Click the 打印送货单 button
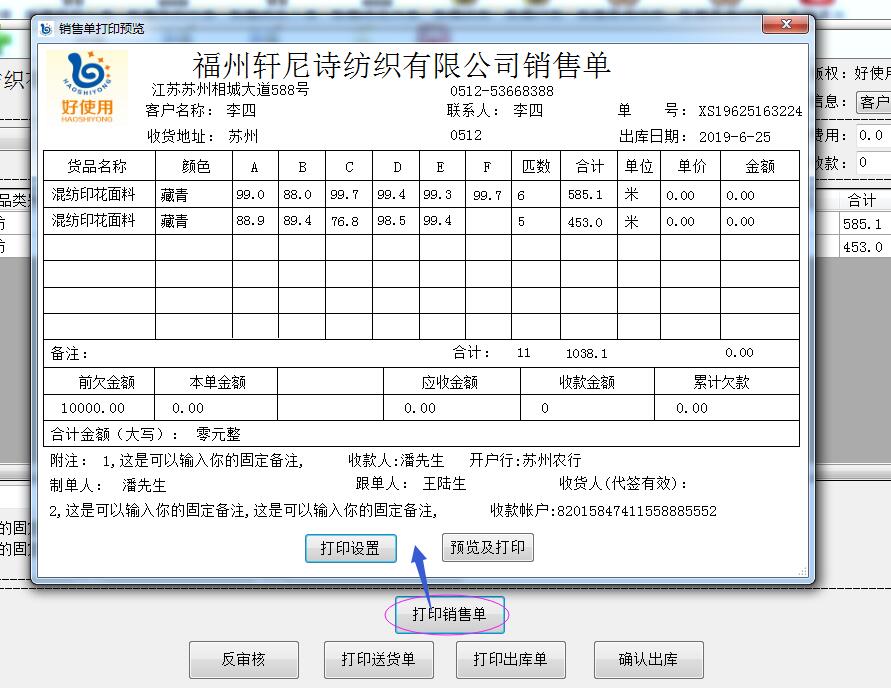The height and width of the screenshot is (688, 891). tap(378, 660)
